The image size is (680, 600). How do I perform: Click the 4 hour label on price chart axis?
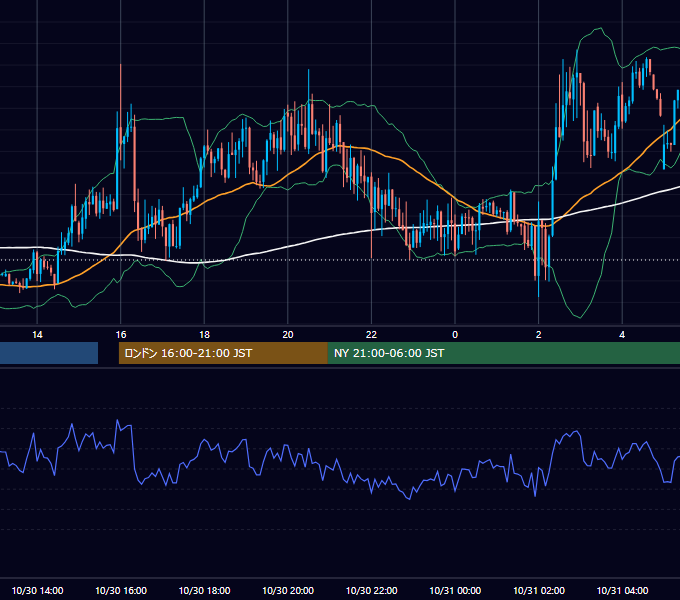coord(622,335)
